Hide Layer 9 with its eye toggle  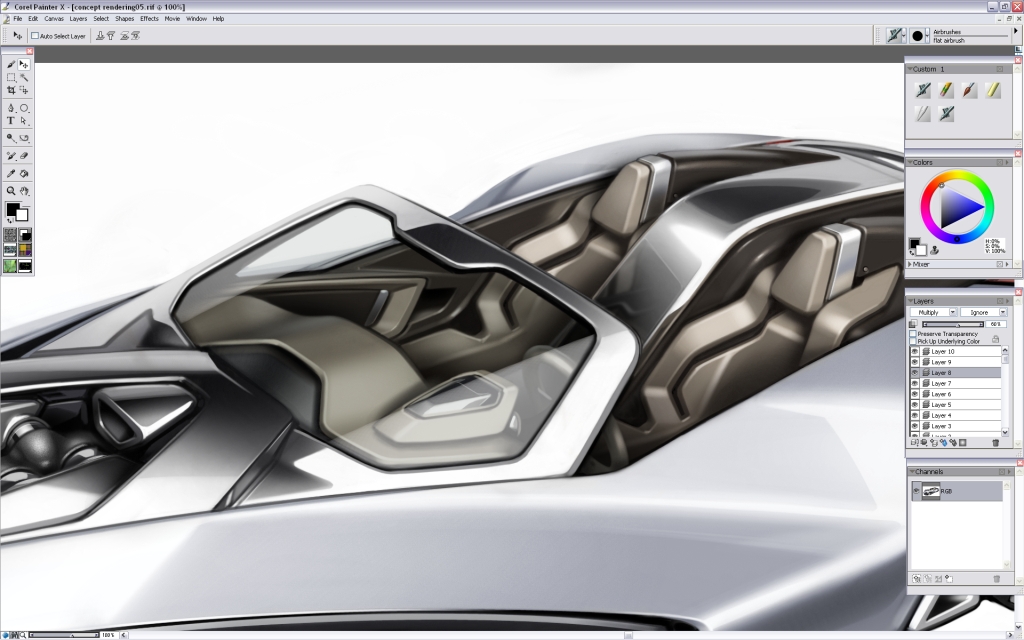(914, 361)
